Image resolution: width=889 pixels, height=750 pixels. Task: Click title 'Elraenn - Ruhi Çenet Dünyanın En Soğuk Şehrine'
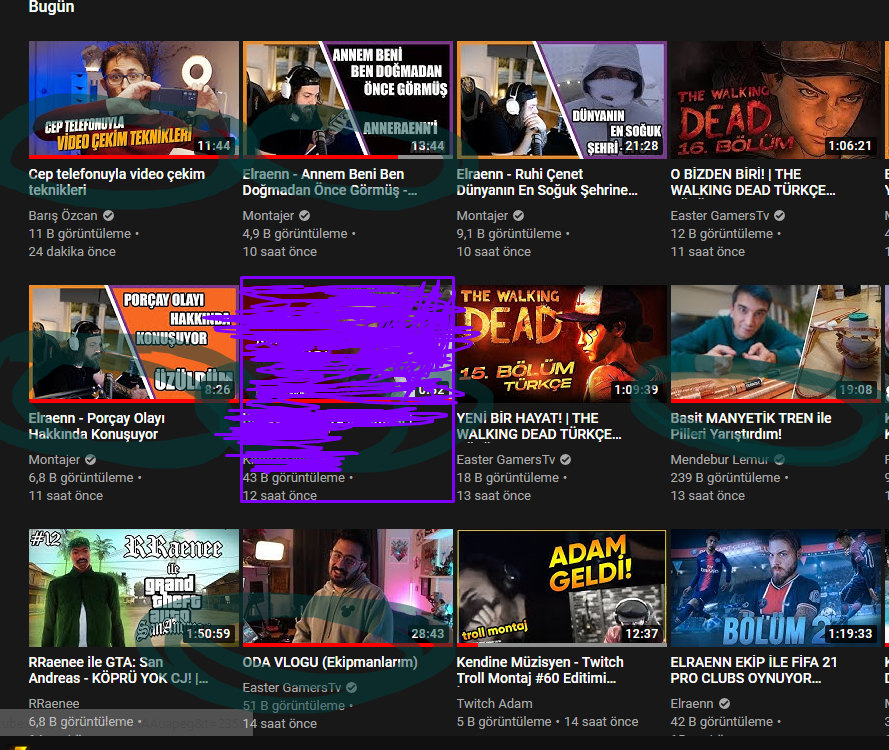click(547, 182)
